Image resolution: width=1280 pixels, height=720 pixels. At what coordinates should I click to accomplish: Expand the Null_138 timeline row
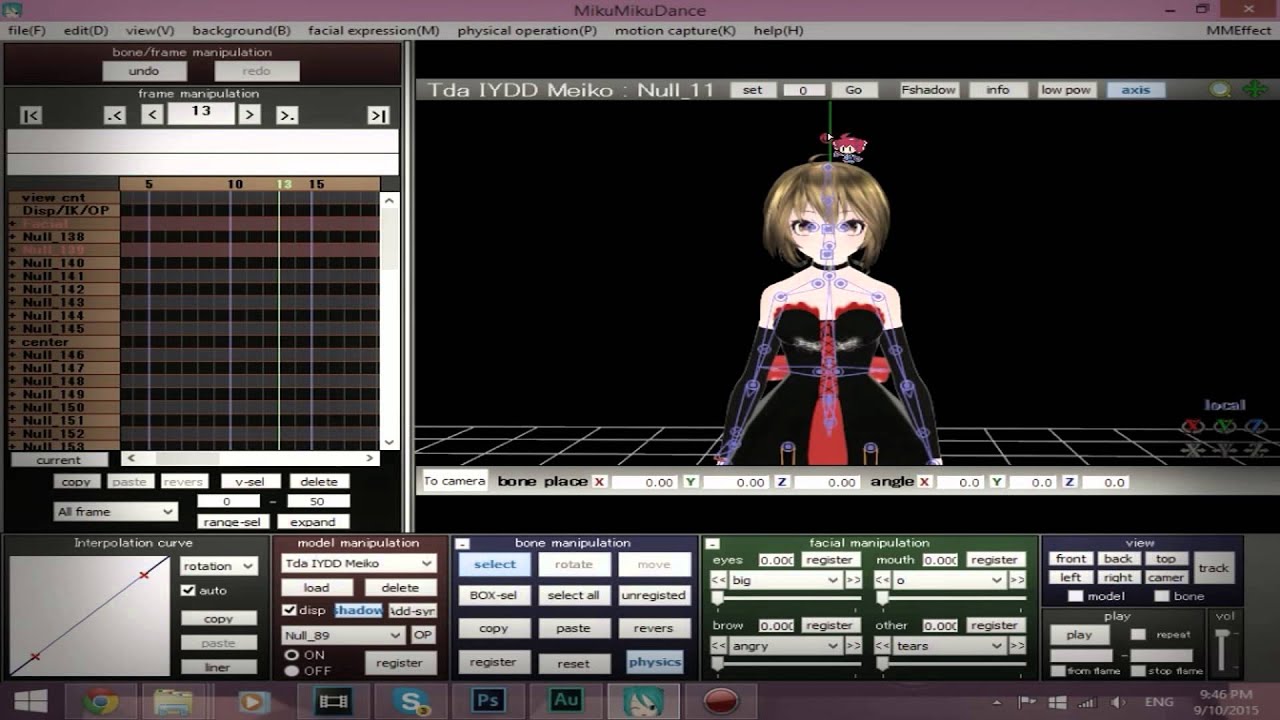pyautogui.click(x=13, y=237)
